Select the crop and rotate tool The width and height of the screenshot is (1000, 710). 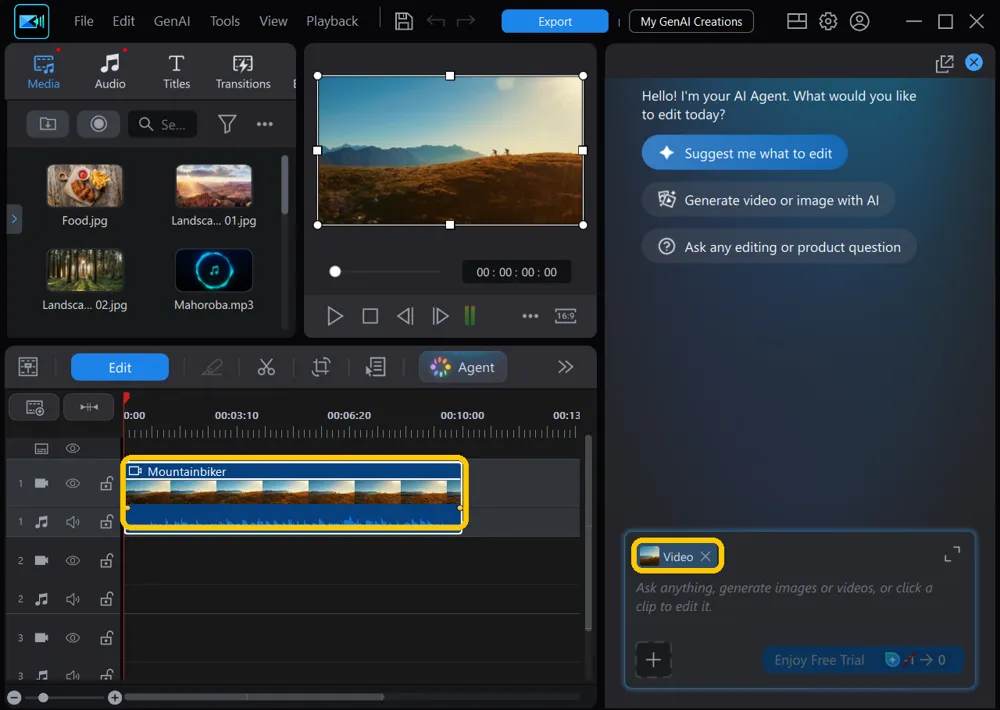click(x=321, y=367)
